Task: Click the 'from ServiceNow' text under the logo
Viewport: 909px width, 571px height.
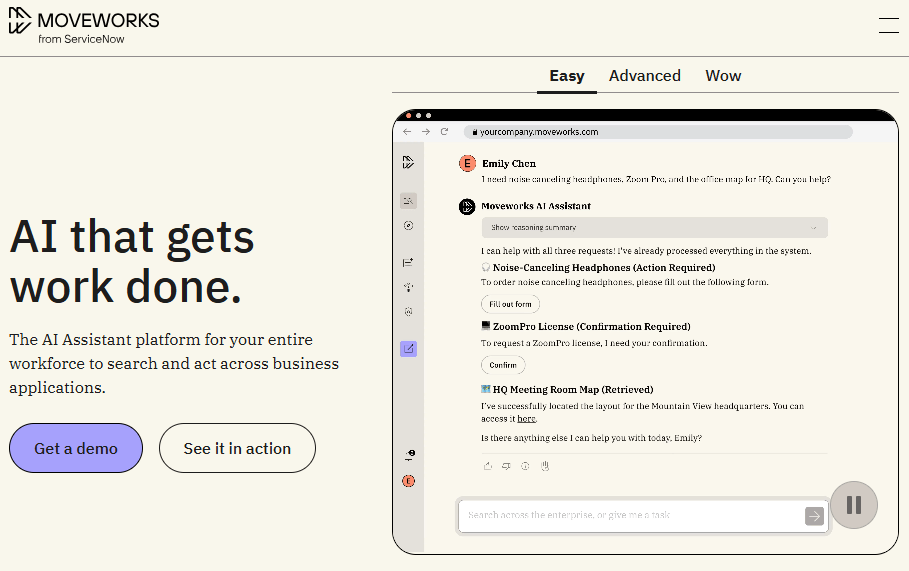Action: tap(81, 39)
